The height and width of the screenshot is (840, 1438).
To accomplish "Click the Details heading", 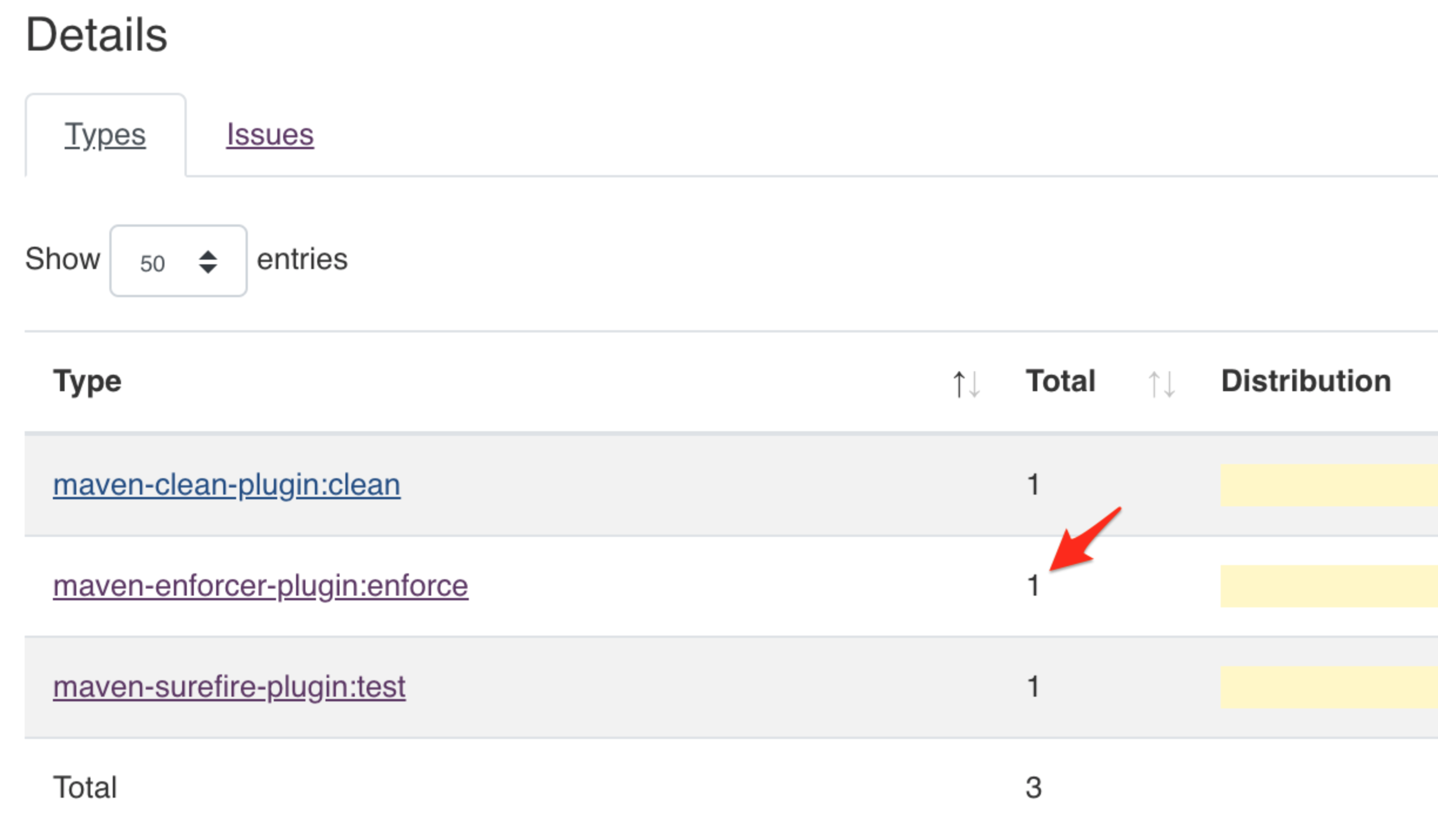I will [97, 35].
